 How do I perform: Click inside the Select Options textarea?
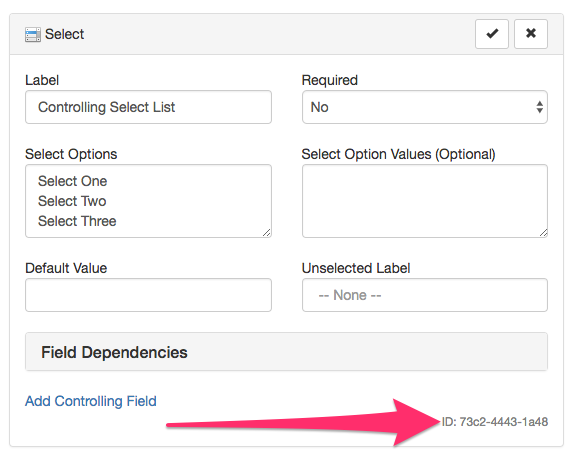click(x=148, y=201)
